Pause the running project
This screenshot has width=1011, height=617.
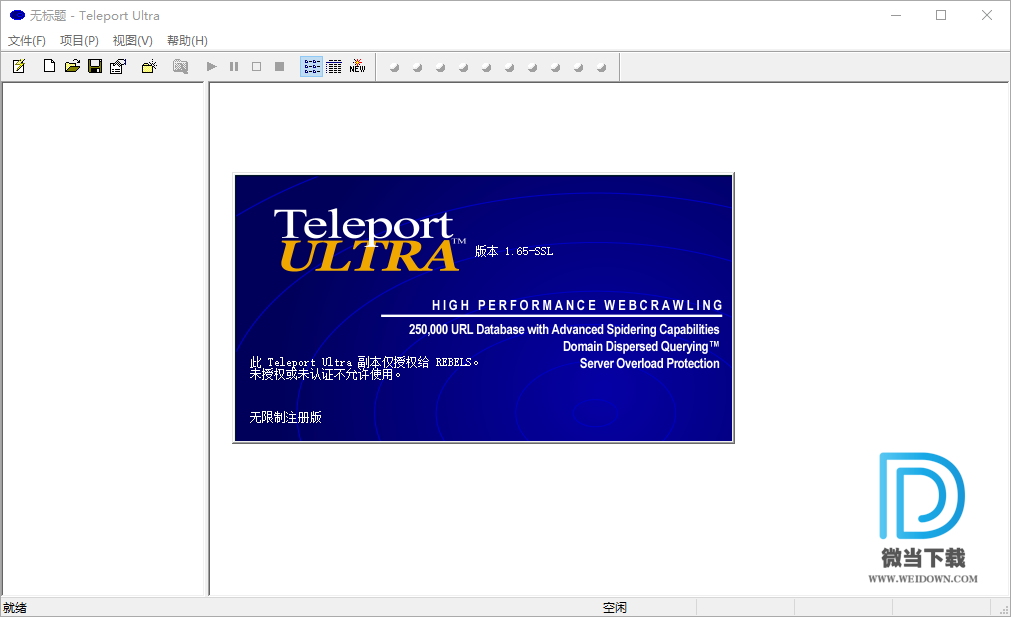pyautogui.click(x=234, y=66)
